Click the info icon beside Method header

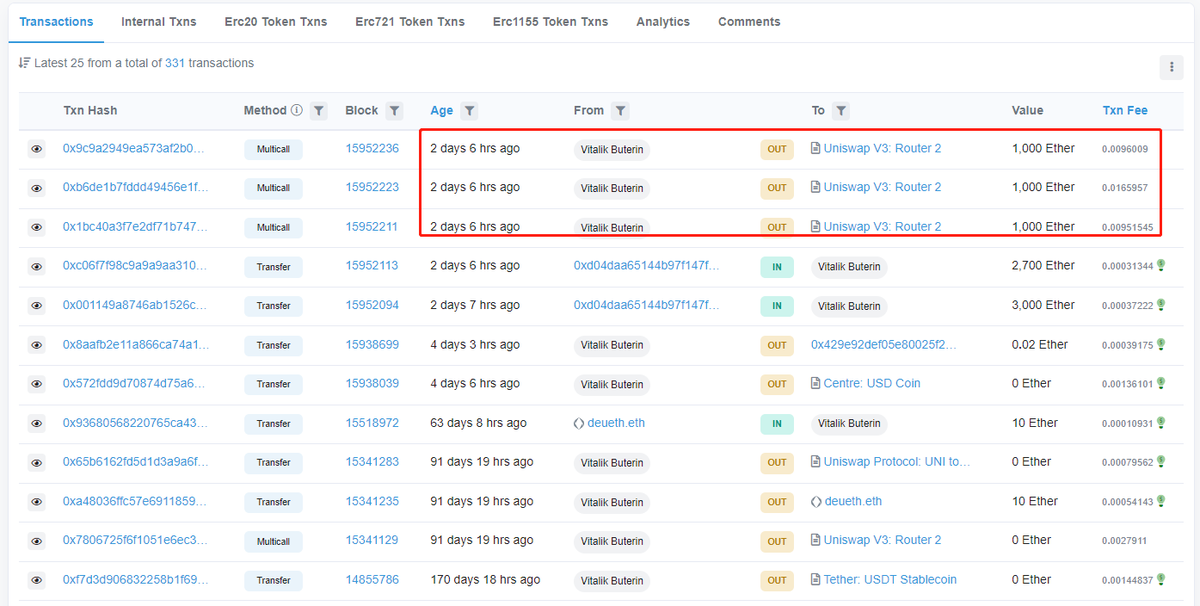point(296,110)
